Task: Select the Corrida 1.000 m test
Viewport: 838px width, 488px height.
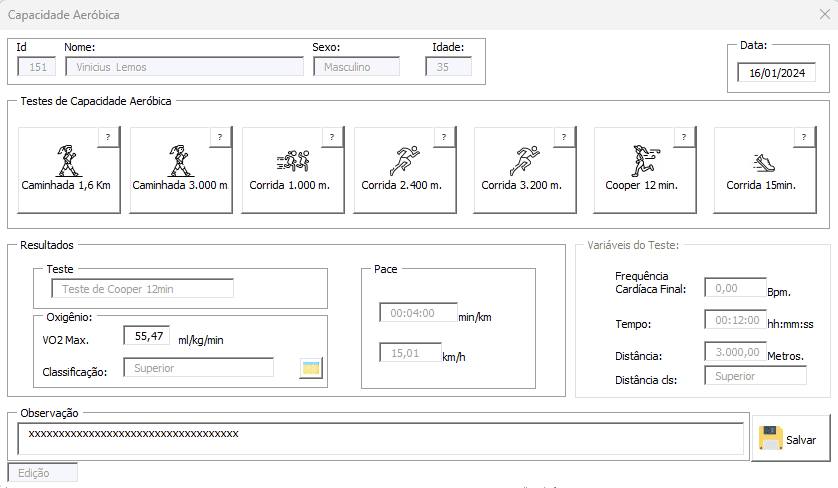Action: (292, 170)
